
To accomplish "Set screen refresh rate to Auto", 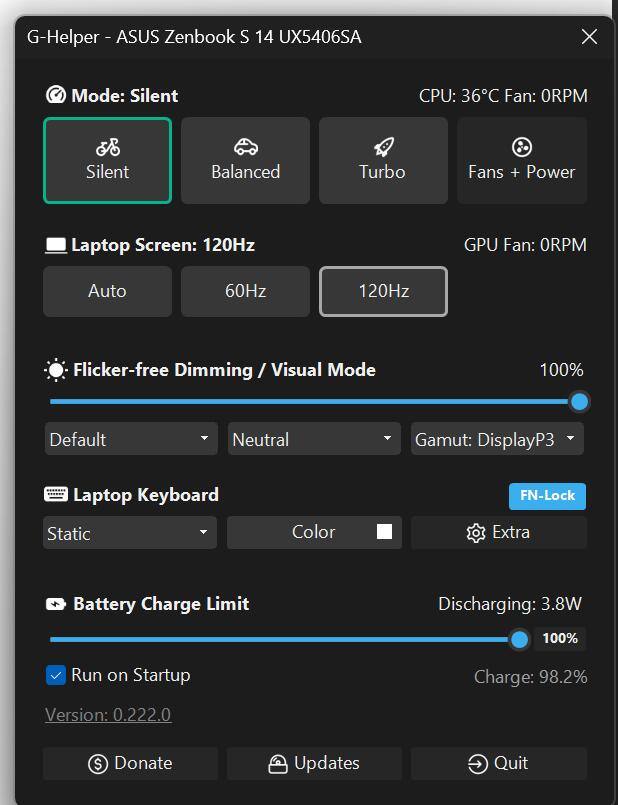I will click(107, 291).
